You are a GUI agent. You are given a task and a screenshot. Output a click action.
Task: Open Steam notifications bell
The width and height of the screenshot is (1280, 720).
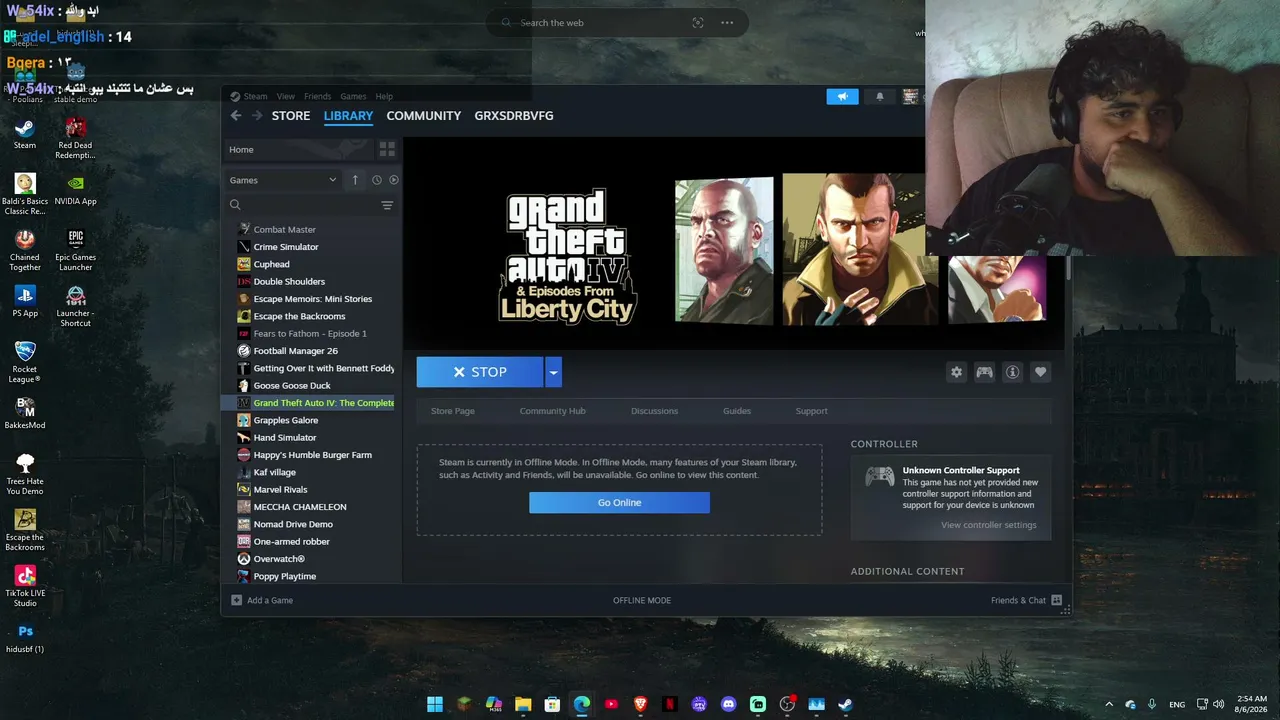pos(880,96)
